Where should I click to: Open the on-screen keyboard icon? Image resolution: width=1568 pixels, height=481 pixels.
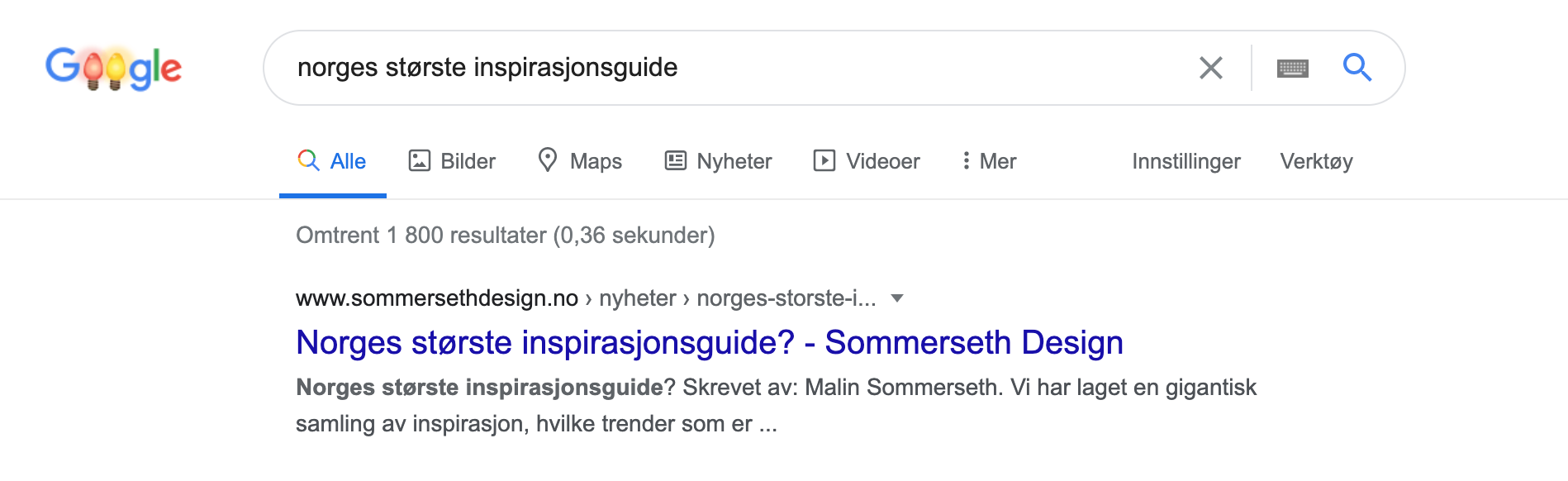(x=1292, y=68)
